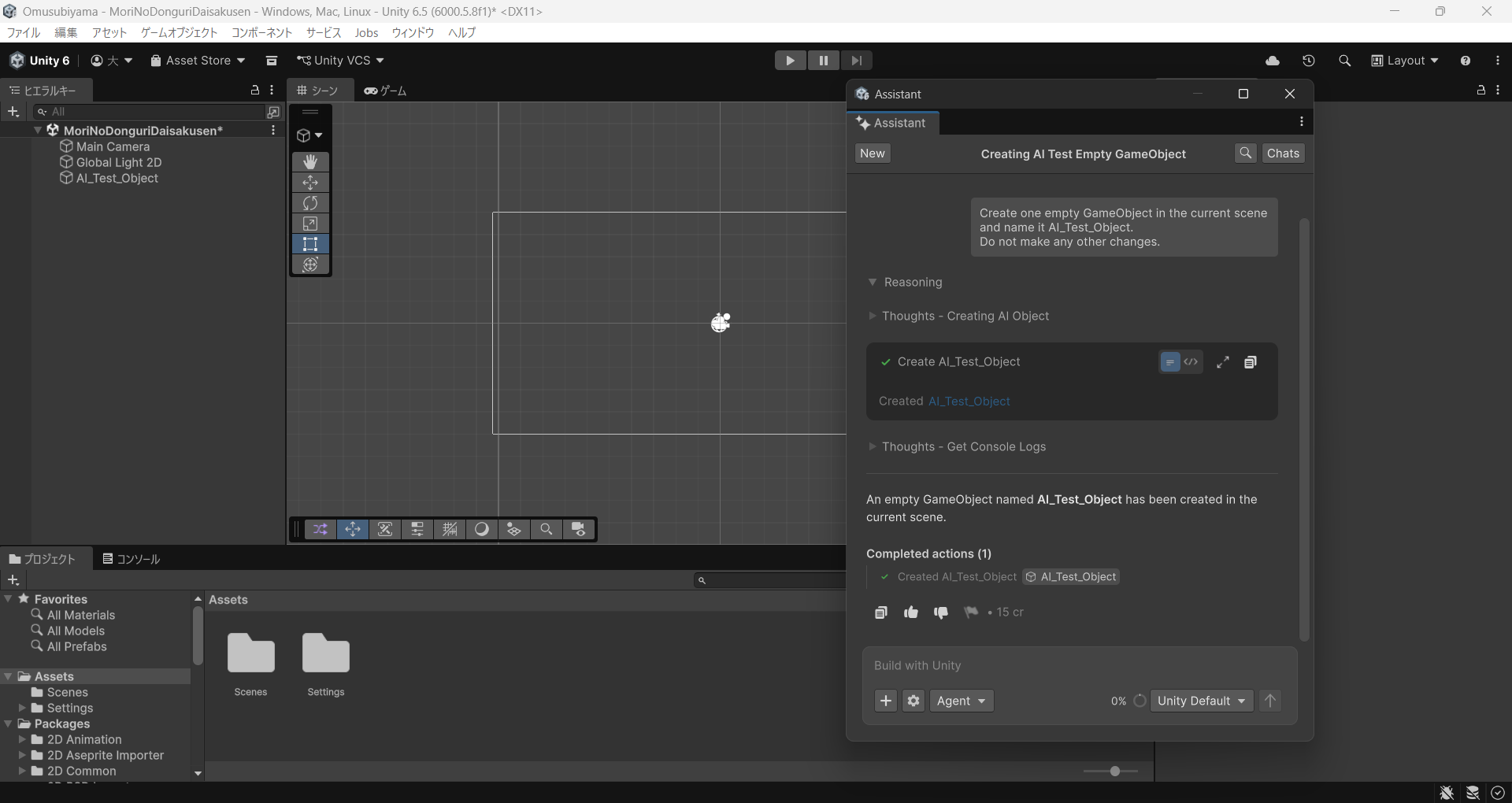Copy the Create AI_Test_Object action block
1512x803 pixels.
click(x=1250, y=362)
